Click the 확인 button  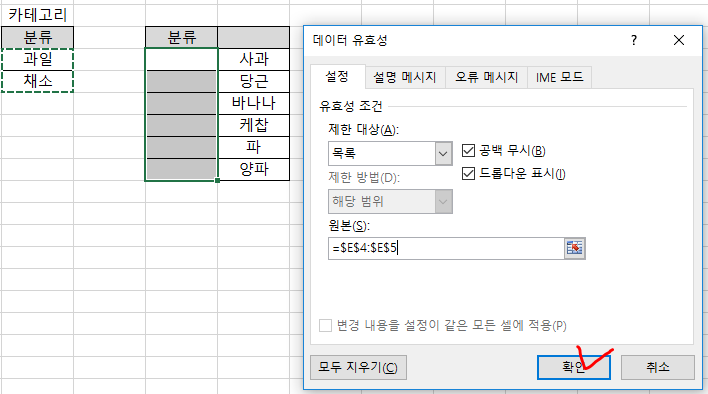tap(573, 367)
